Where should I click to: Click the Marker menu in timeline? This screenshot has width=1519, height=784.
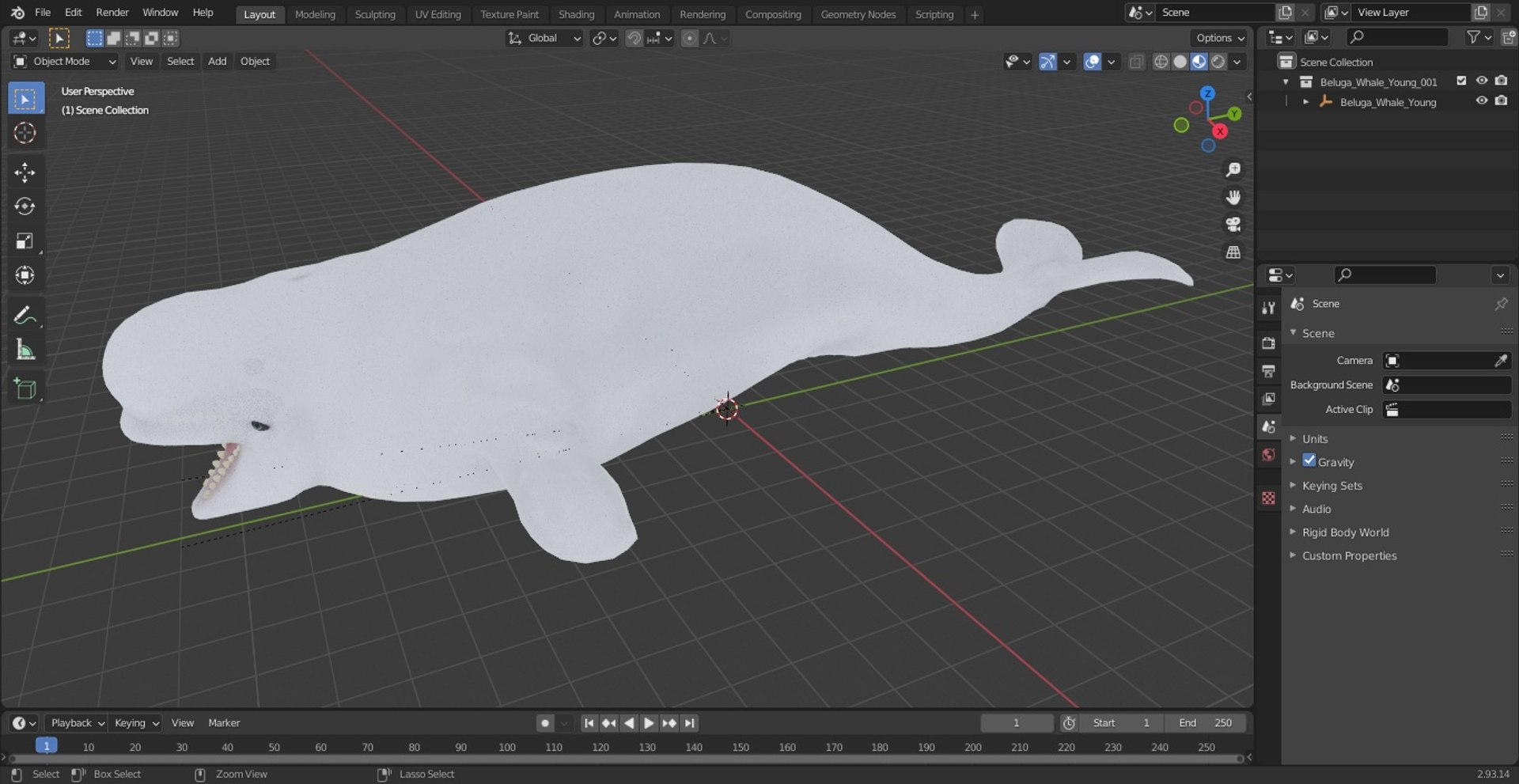(x=224, y=723)
